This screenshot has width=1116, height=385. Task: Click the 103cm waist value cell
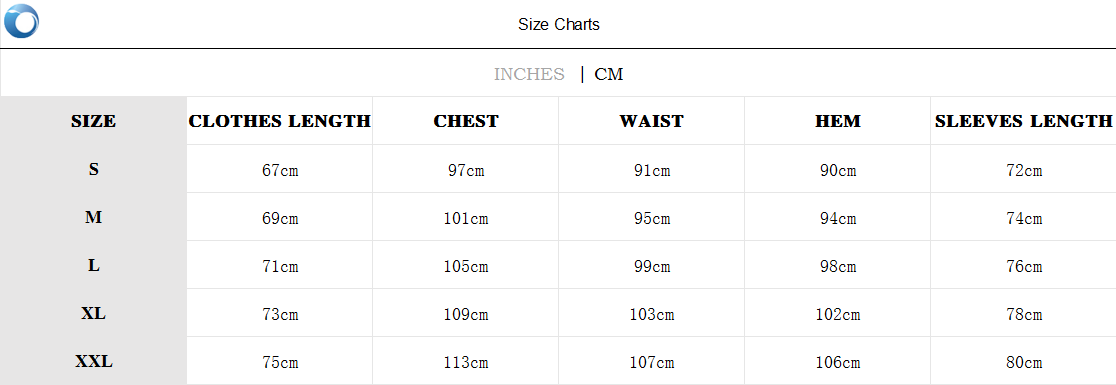point(651,314)
